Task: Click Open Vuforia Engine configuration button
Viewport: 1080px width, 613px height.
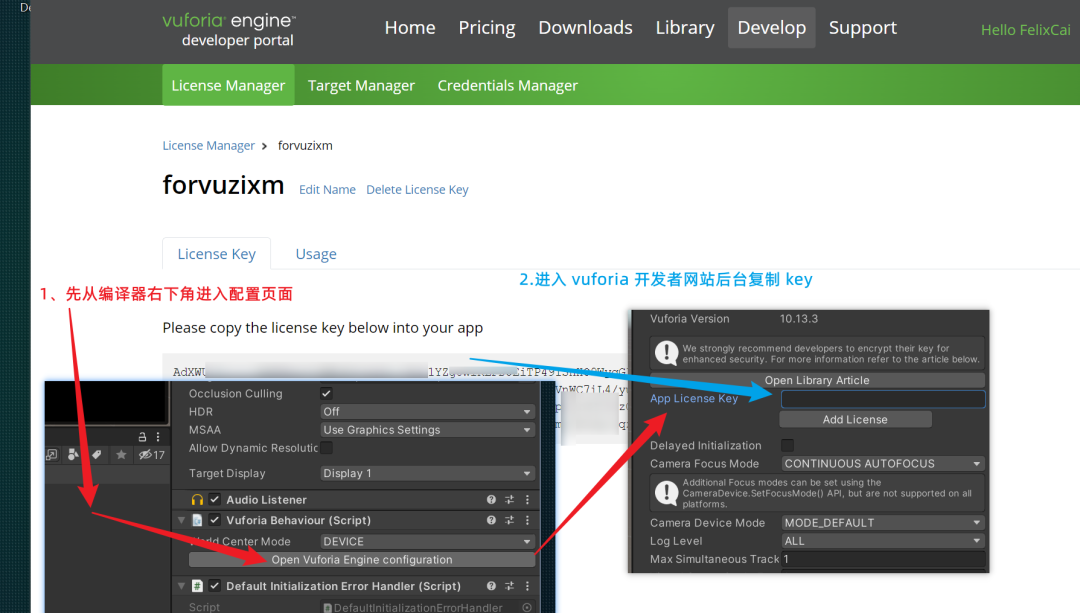Action: [x=362, y=559]
